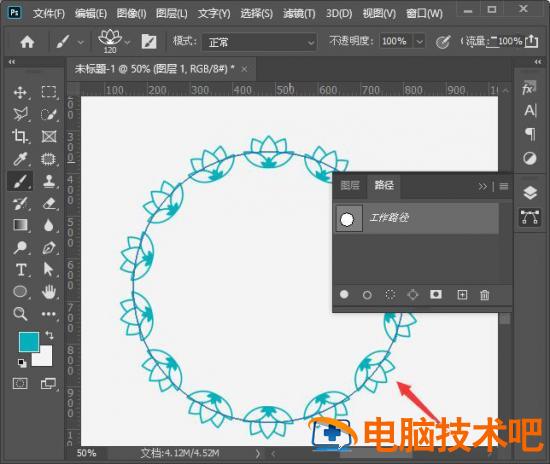The image size is (550, 464).
Task: Switch to the 图层 tab
Action: (350, 185)
